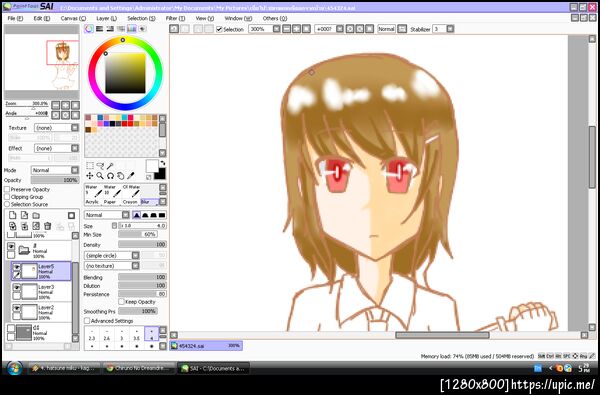Enable the Clipping Group checkbox
Image resolution: width=600 pixels, height=395 pixels.
pos(7,197)
